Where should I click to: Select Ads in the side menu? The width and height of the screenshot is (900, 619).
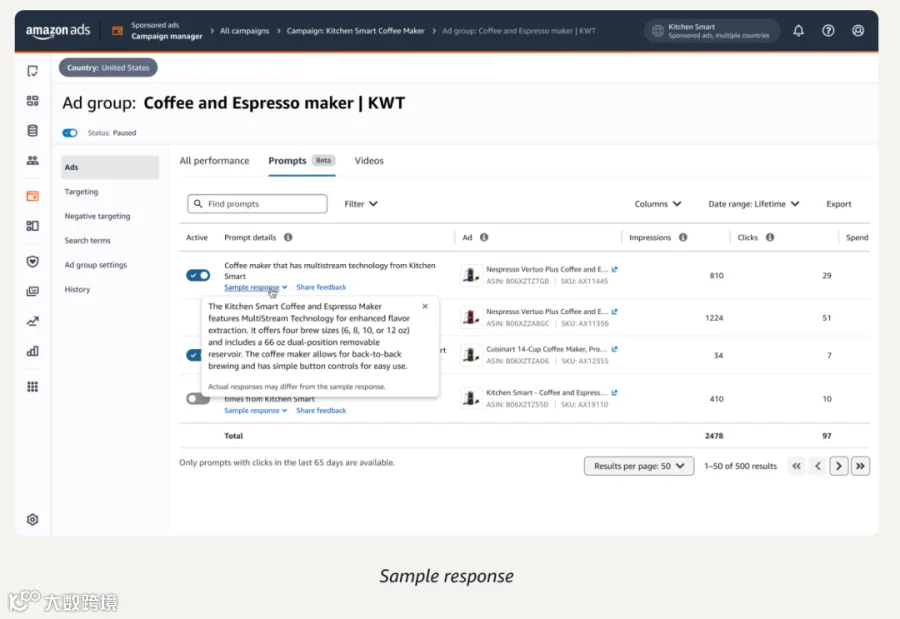click(110, 168)
